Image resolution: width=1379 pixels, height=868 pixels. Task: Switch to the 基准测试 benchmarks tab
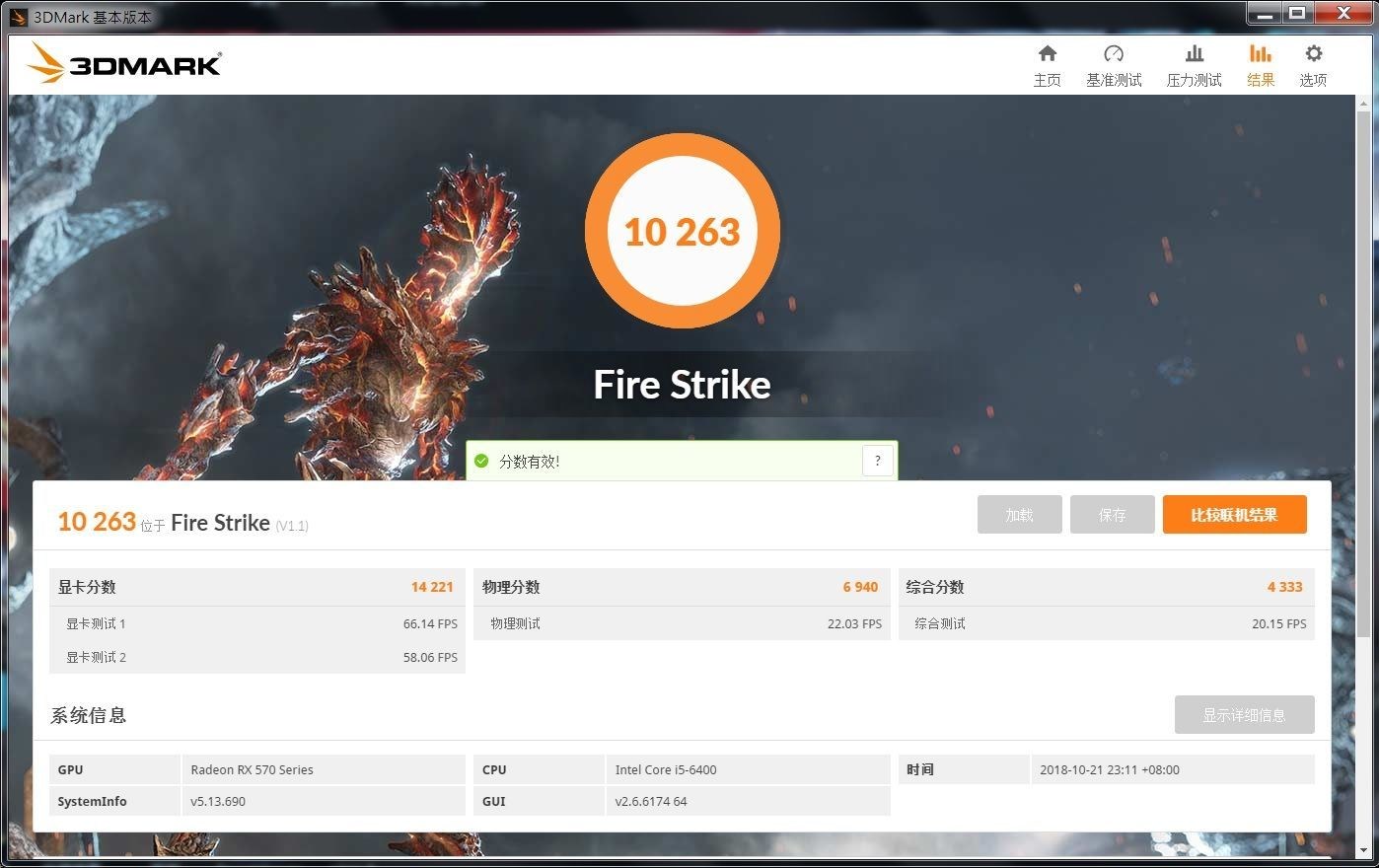(1114, 66)
